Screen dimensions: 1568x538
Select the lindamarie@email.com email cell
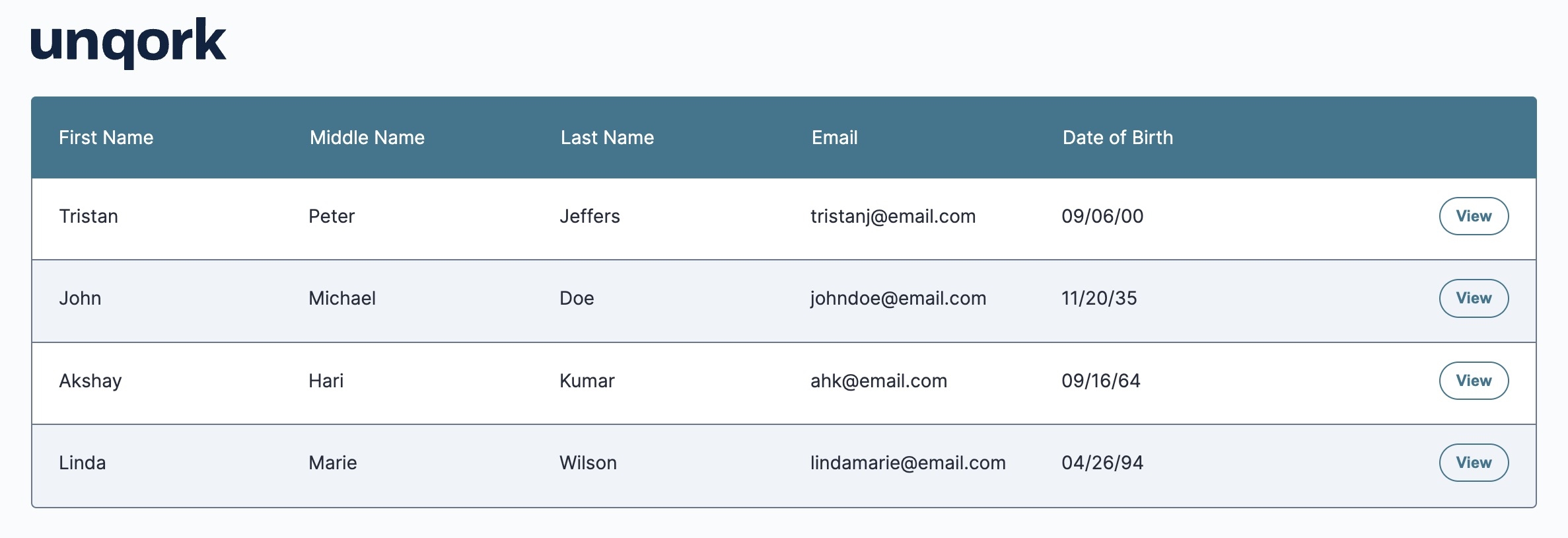click(908, 463)
